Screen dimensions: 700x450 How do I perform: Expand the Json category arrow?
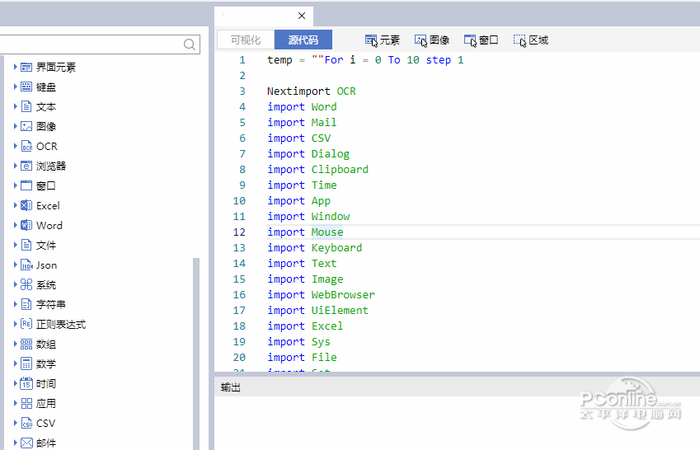point(15,265)
